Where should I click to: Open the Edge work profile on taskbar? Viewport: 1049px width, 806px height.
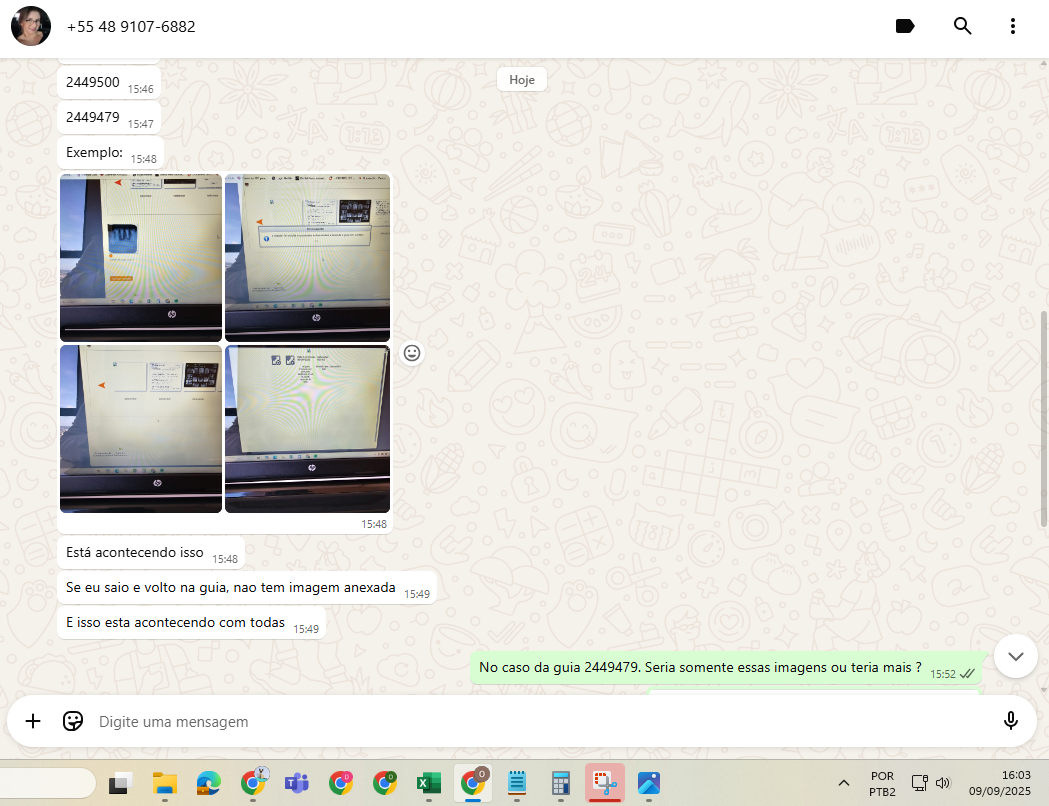209,783
